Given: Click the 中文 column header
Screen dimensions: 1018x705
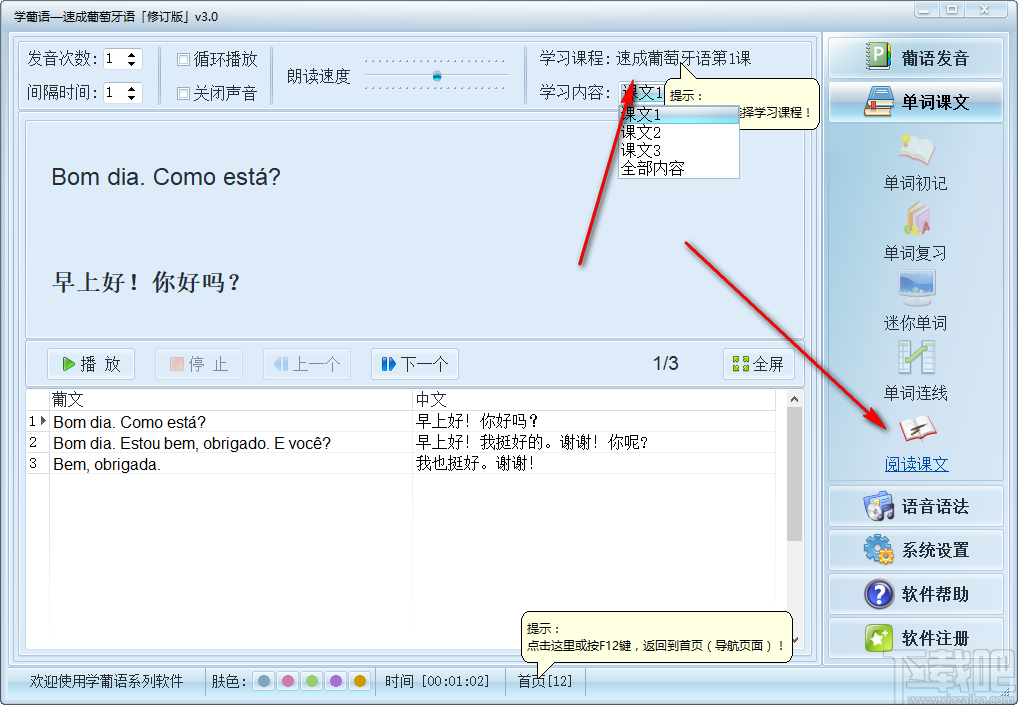Looking at the screenshot, I should click(593, 399).
